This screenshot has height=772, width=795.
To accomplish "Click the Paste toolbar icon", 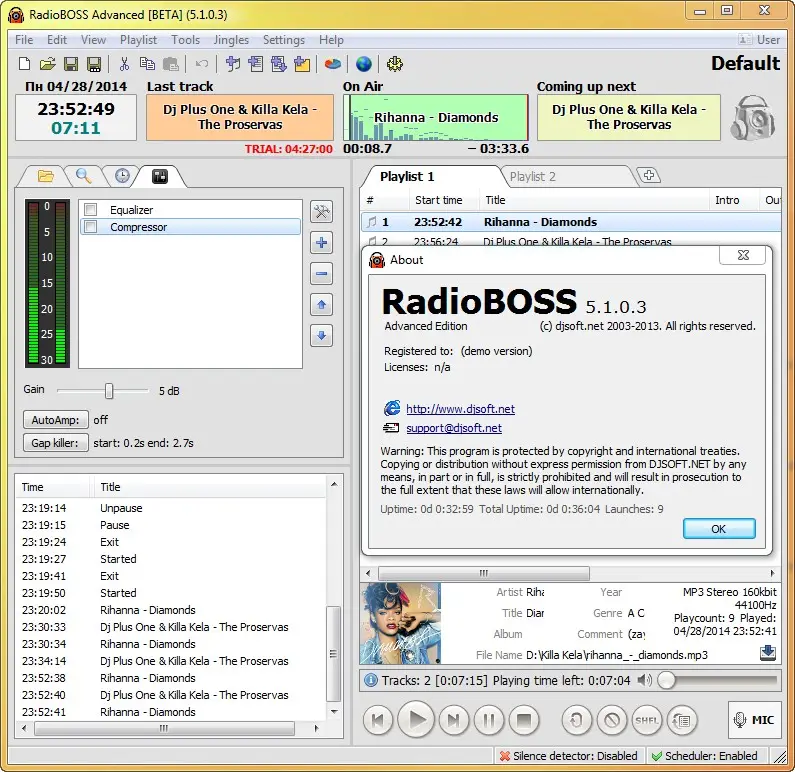I will click(171, 64).
